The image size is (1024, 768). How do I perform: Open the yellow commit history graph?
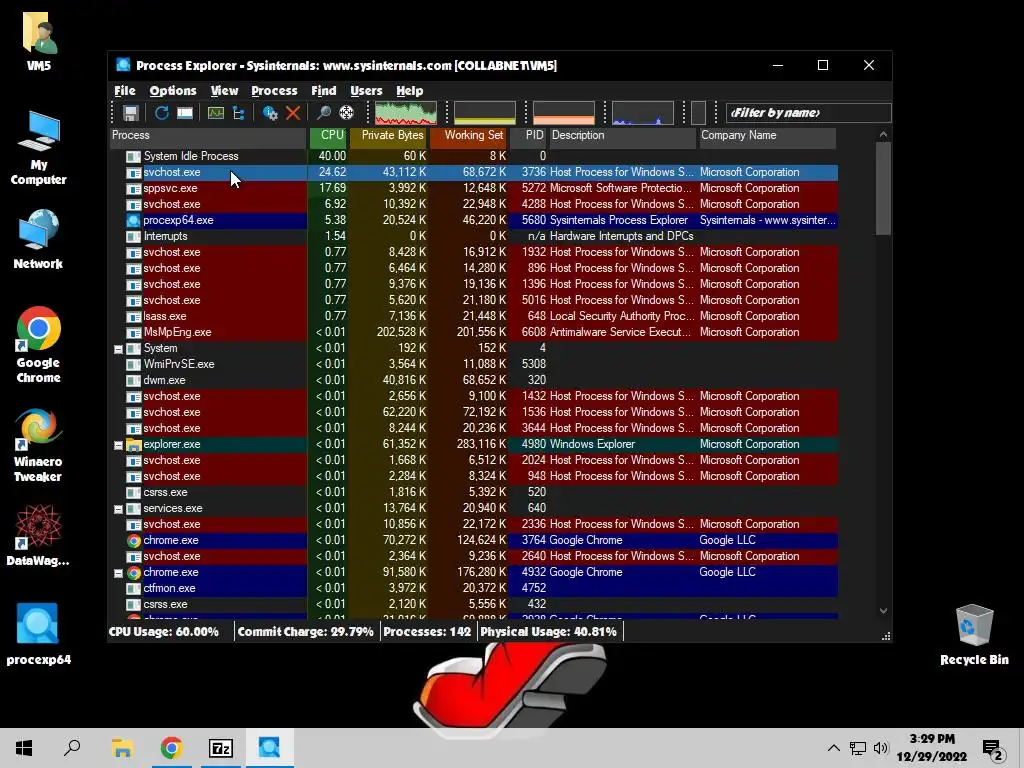485,113
